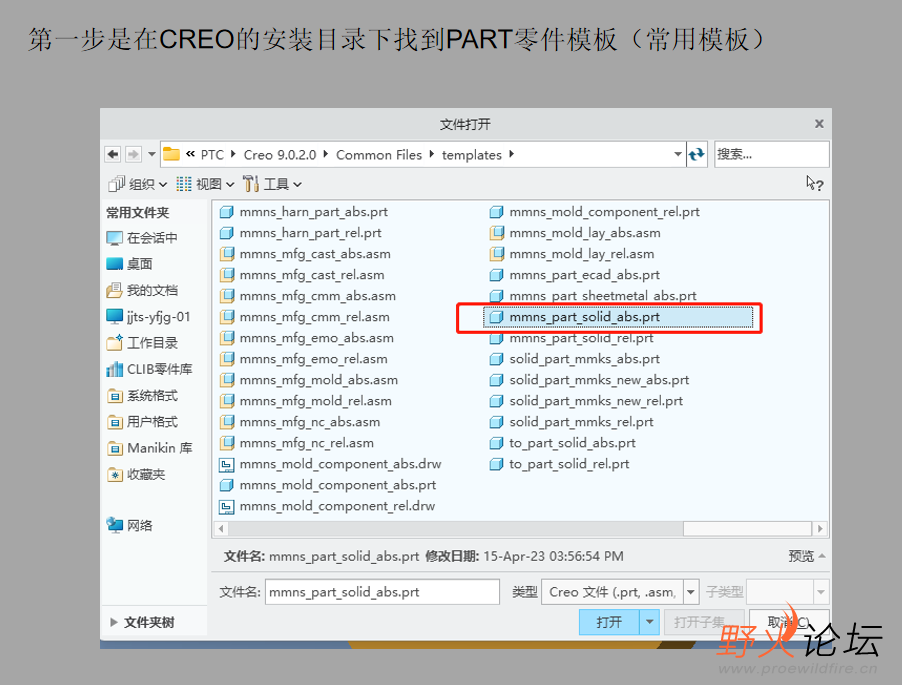Viewport: 902px width, 685px height.
Task: Select mmns_mfg_cast_rel.asm file
Action: coord(302,275)
